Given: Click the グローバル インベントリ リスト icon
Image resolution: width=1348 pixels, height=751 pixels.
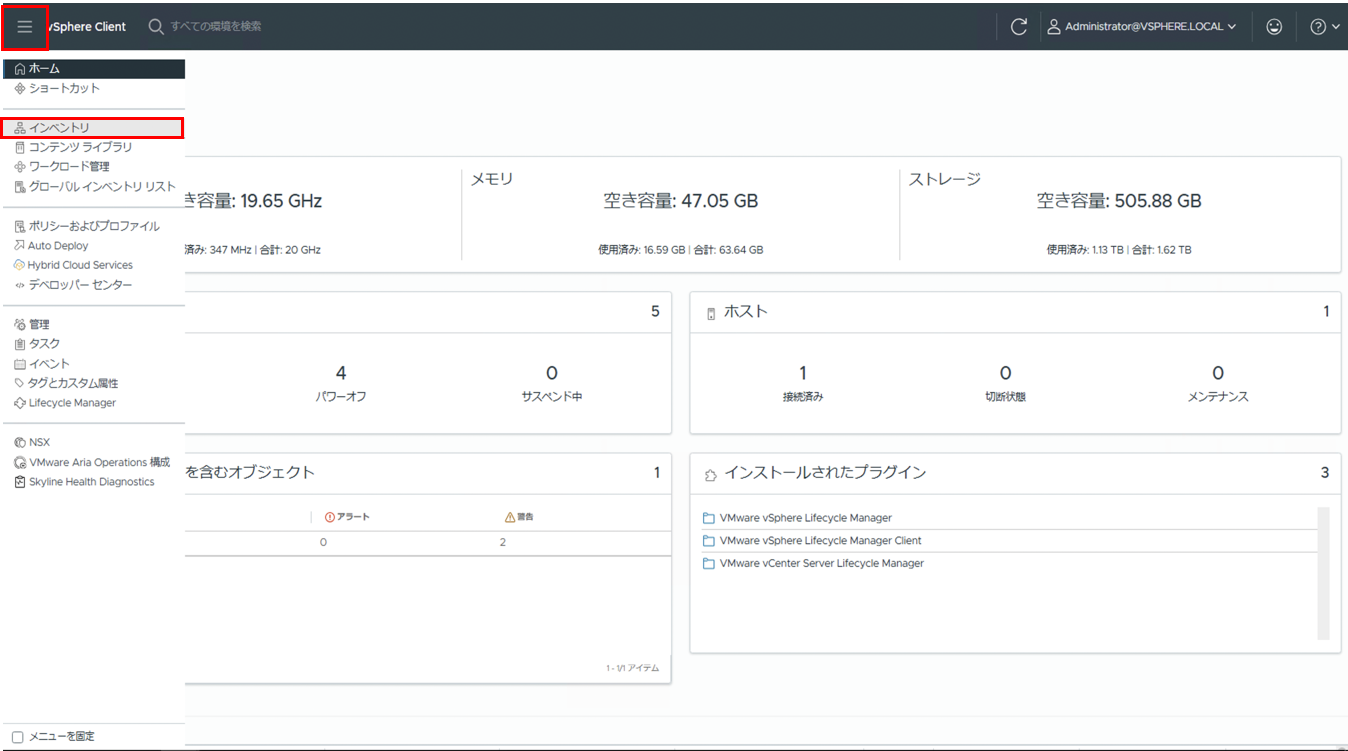Looking at the screenshot, I should pos(20,187).
